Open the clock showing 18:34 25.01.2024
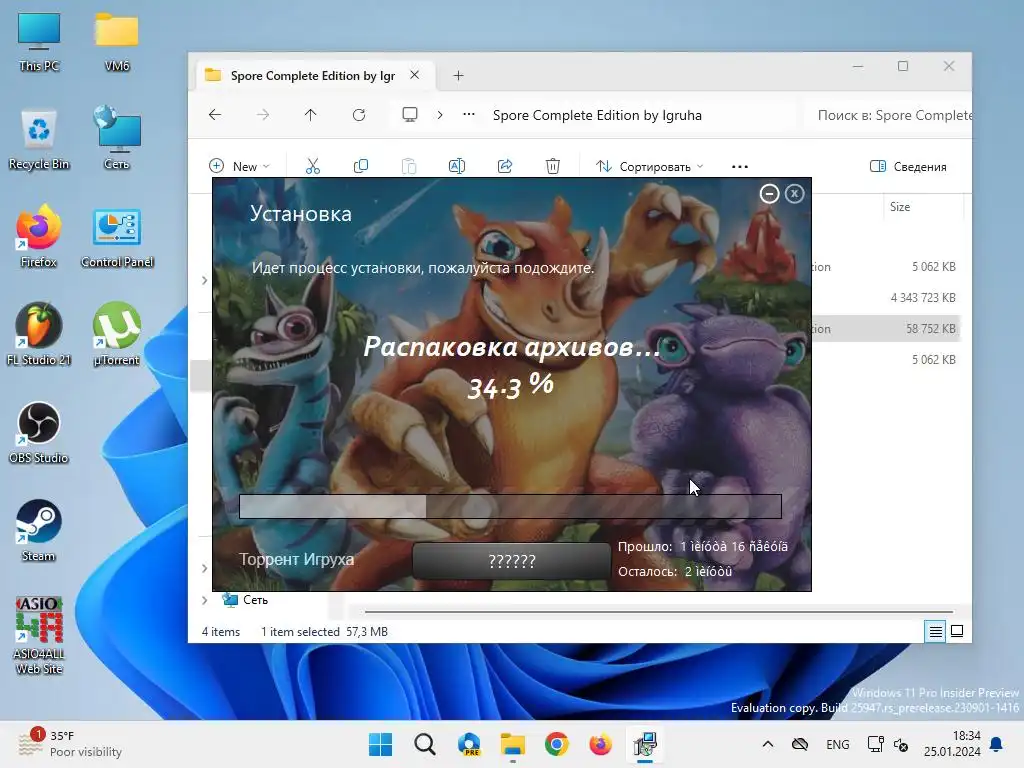1024x768 pixels. (x=952, y=744)
